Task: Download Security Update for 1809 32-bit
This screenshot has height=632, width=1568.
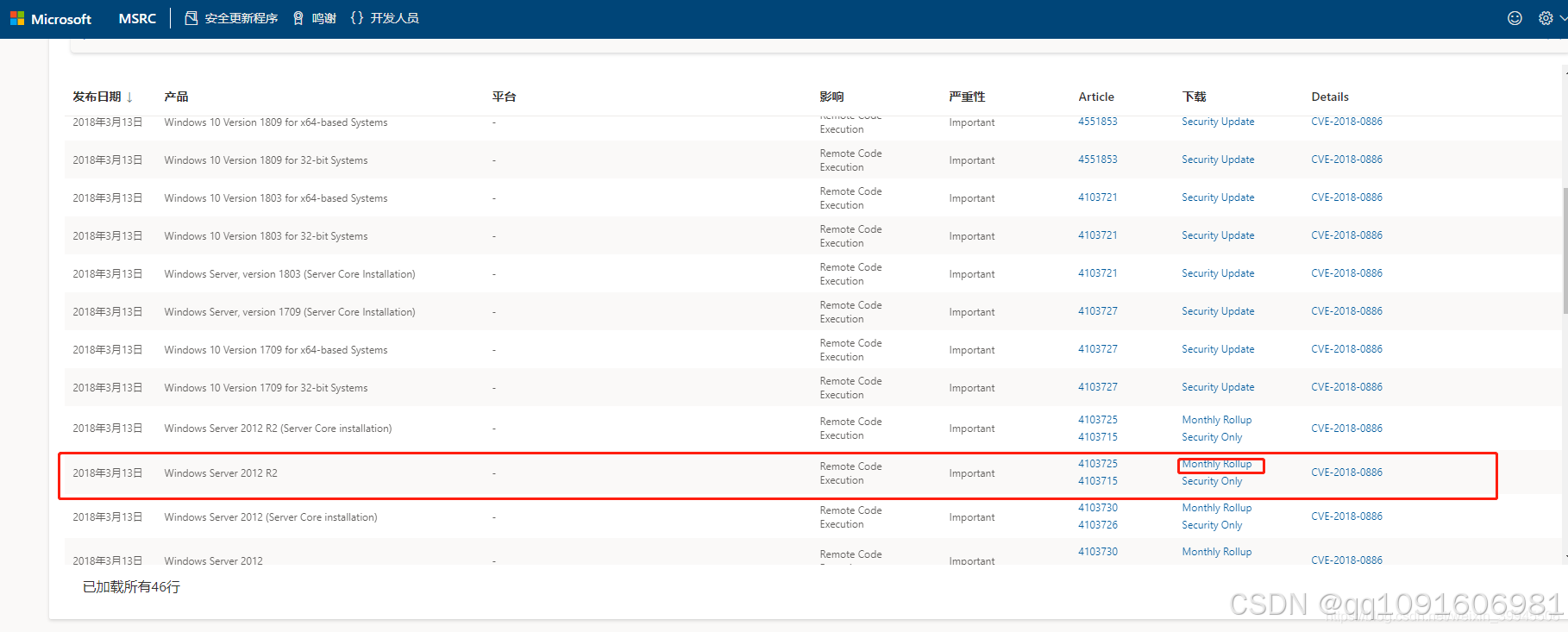Action: 1218,160
